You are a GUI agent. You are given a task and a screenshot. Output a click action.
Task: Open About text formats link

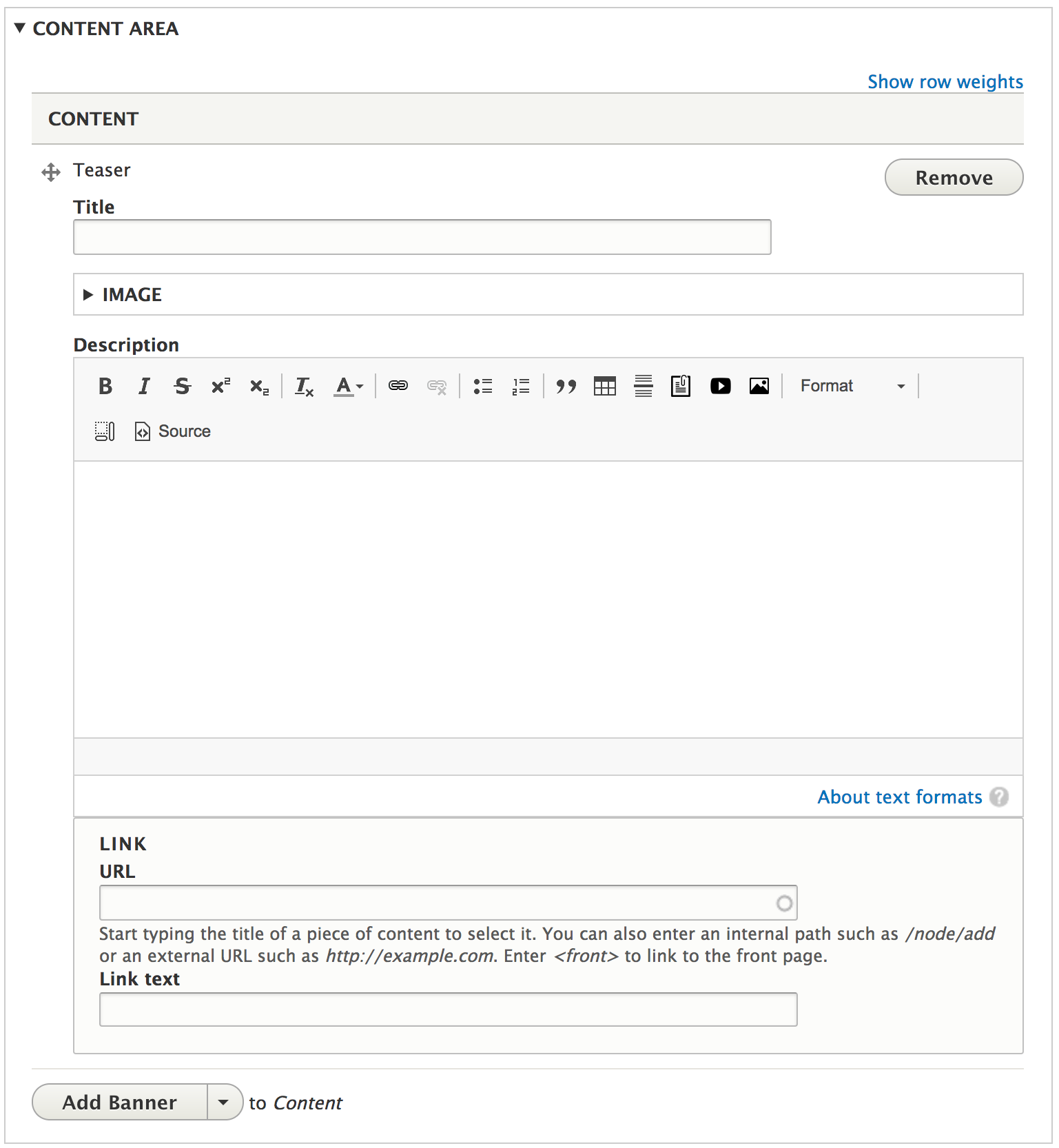900,797
